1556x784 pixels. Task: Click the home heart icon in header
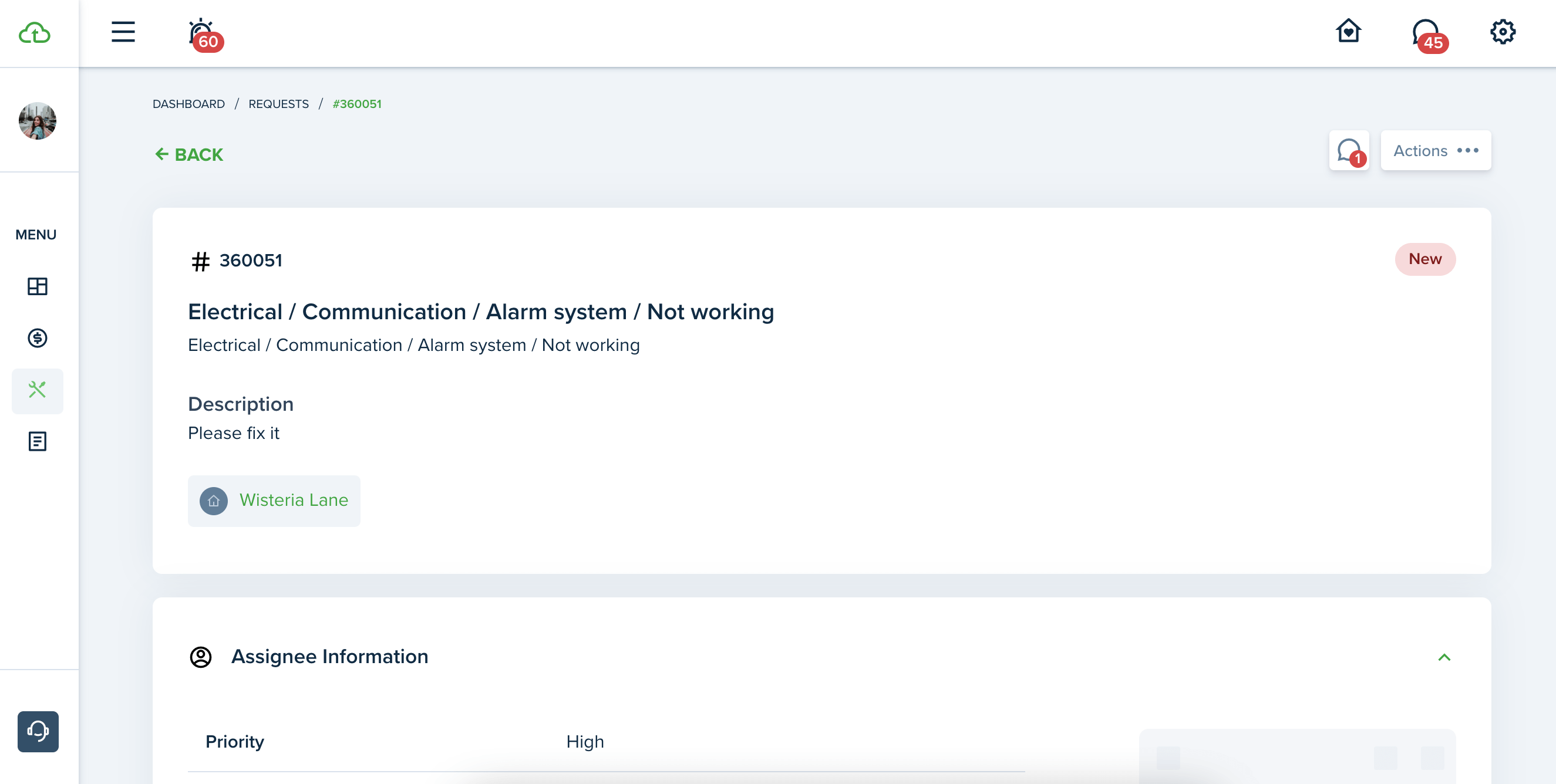pyautogui.click(x=1348, y=31)
